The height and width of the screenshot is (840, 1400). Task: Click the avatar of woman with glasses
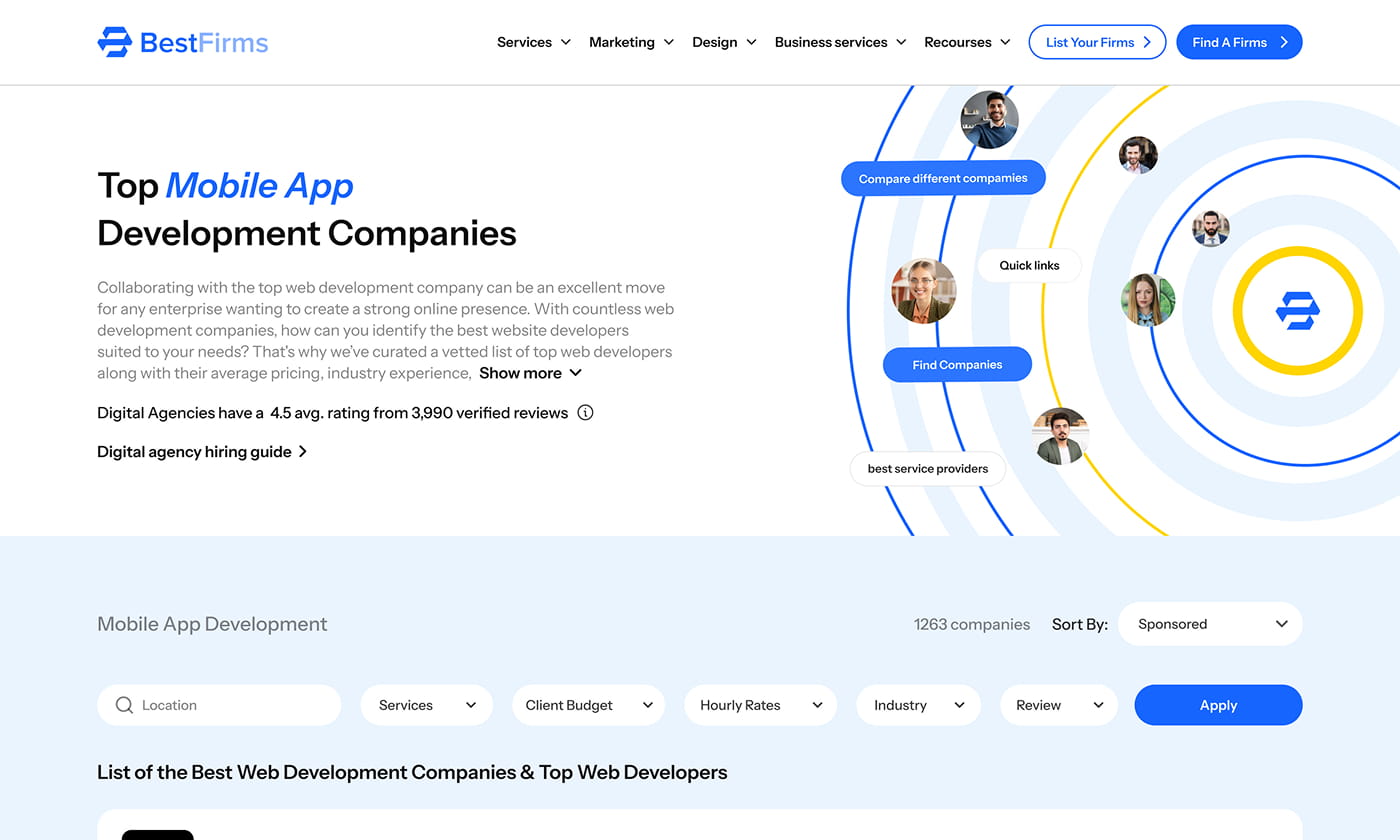pos(923,291)
